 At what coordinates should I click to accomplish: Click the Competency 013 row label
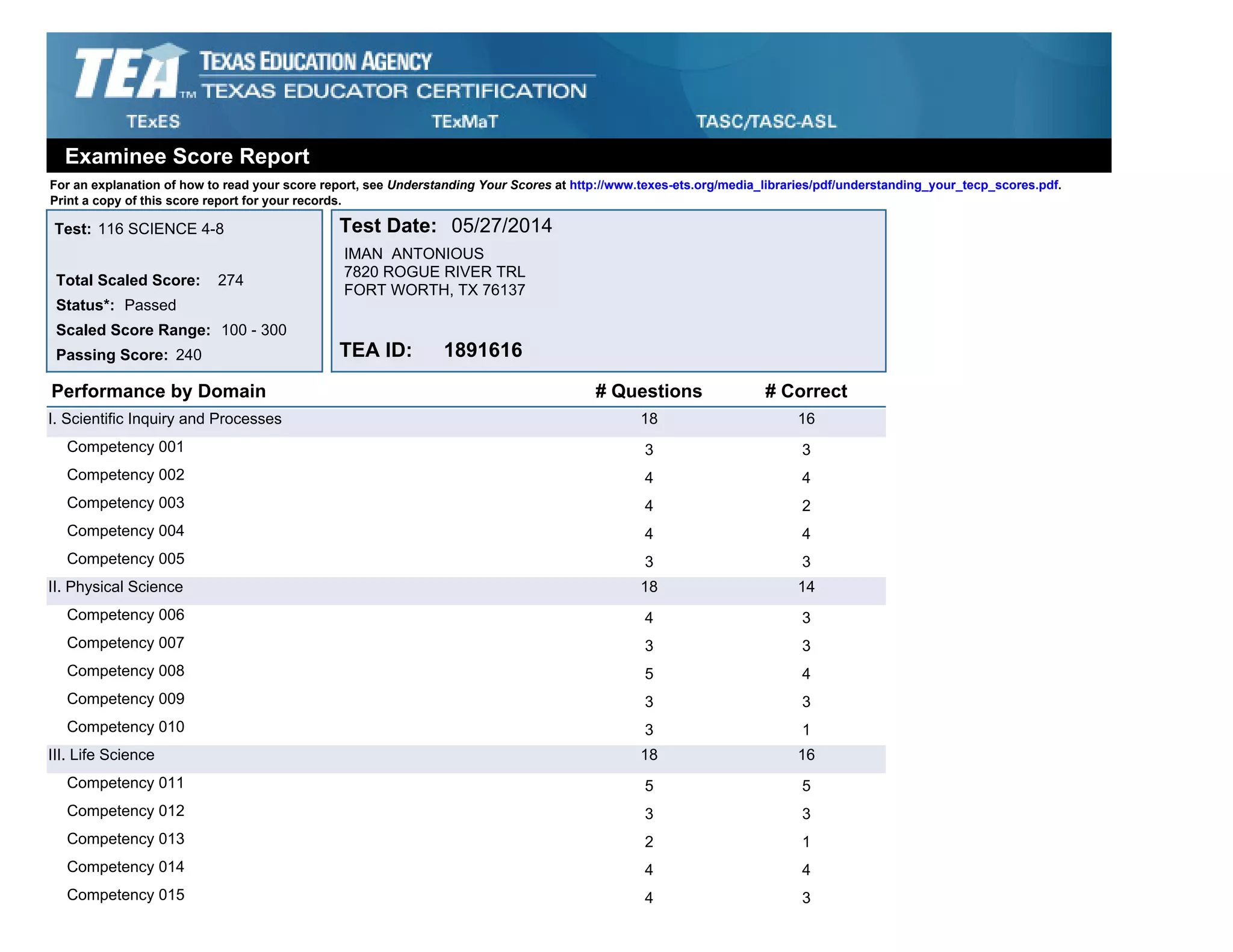pos(125,839)
